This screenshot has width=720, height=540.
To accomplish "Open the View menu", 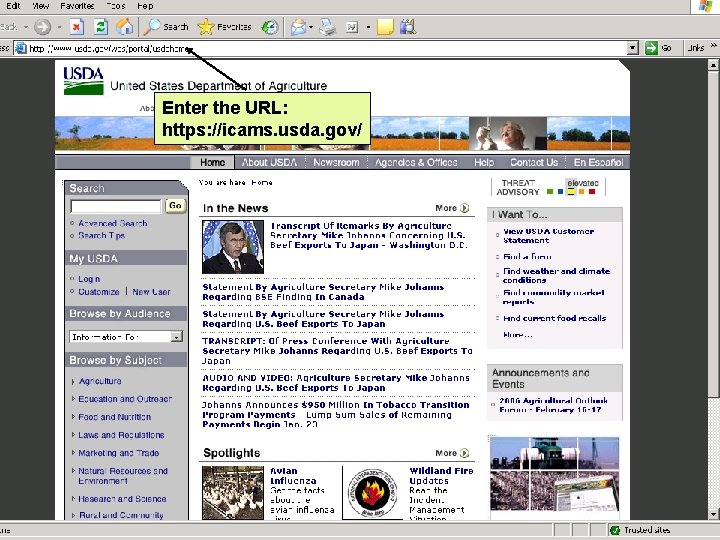I will (40, 6).
